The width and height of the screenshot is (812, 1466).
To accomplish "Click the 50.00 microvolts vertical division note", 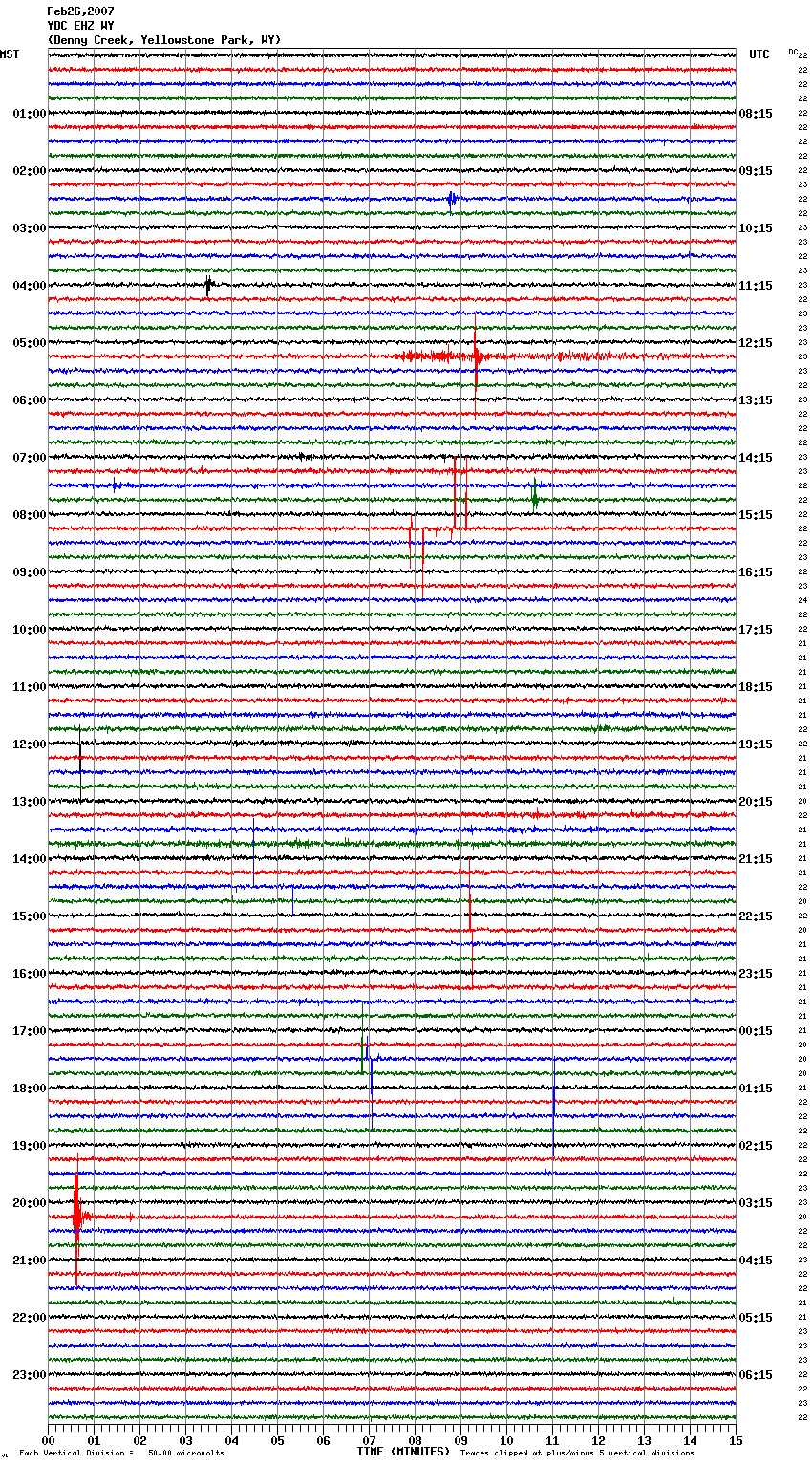I will click(122, 1454).
